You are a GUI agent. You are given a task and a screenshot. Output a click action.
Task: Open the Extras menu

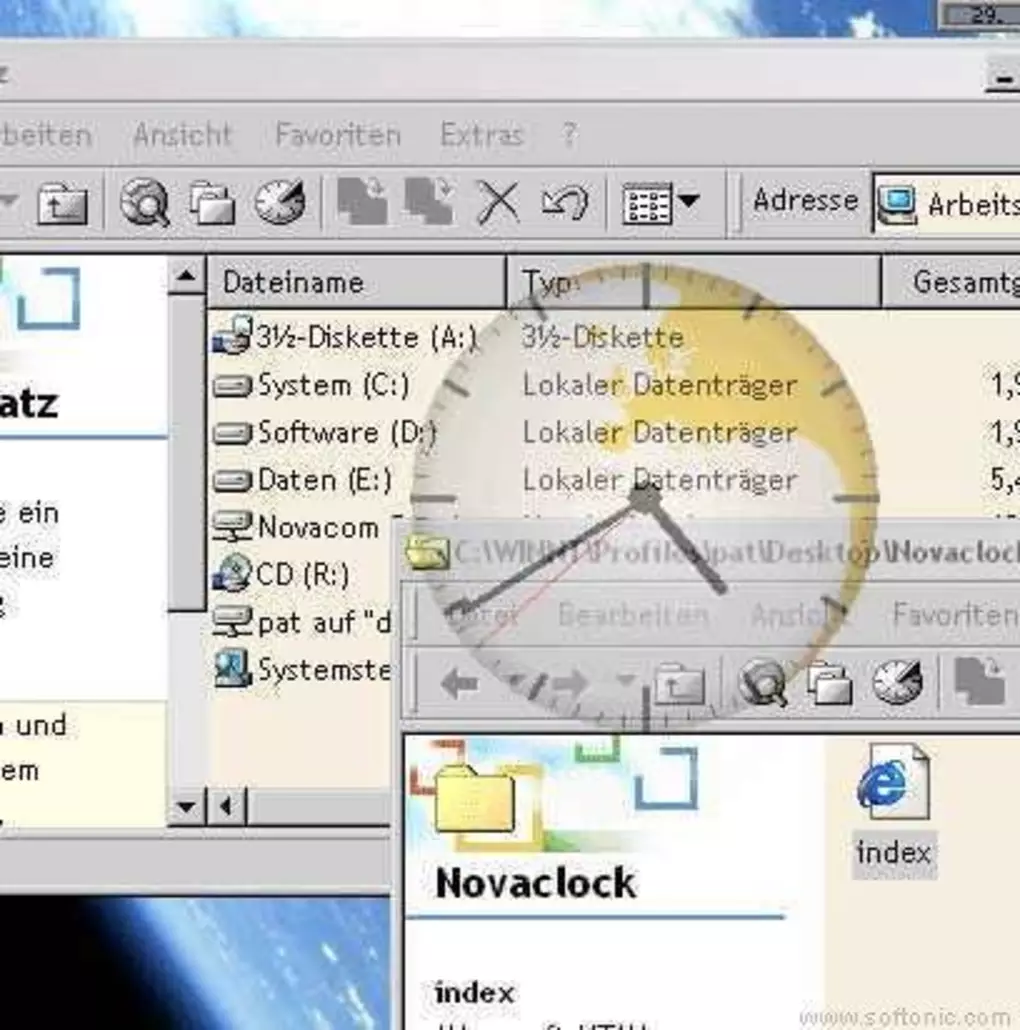[x=481, y=134]
